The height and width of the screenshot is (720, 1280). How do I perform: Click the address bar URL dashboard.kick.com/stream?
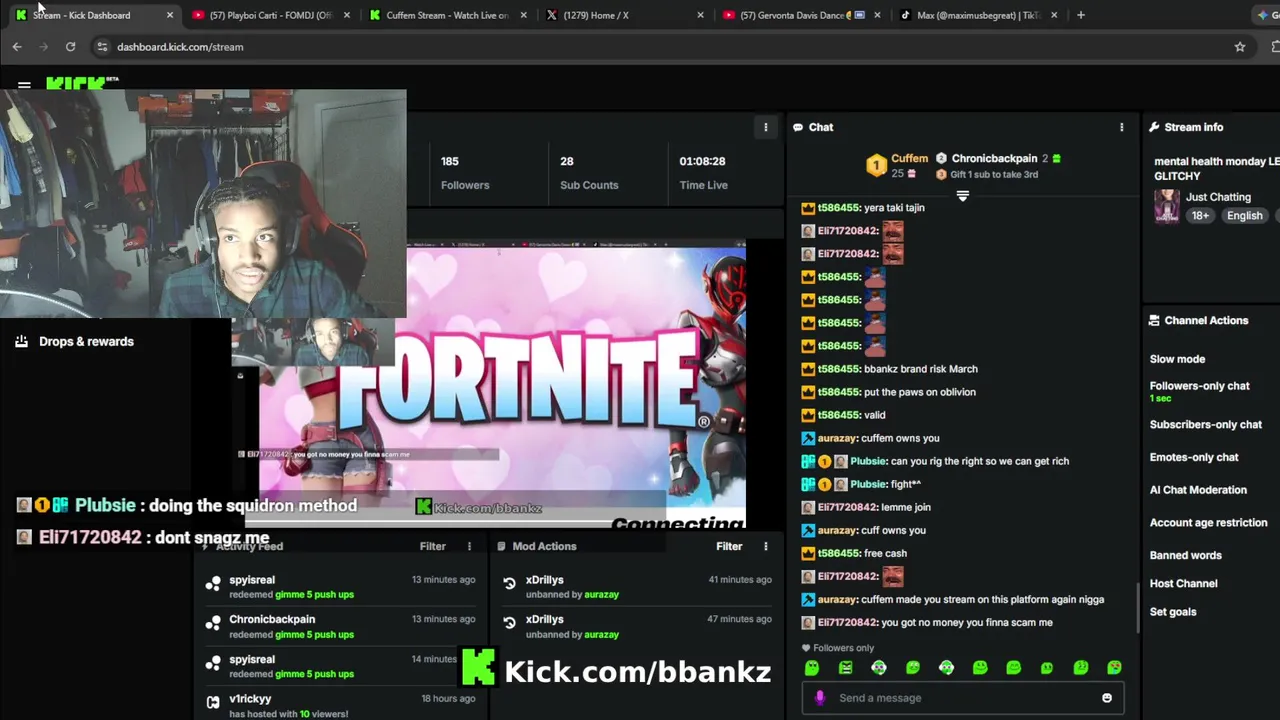(x=180, y=47)
